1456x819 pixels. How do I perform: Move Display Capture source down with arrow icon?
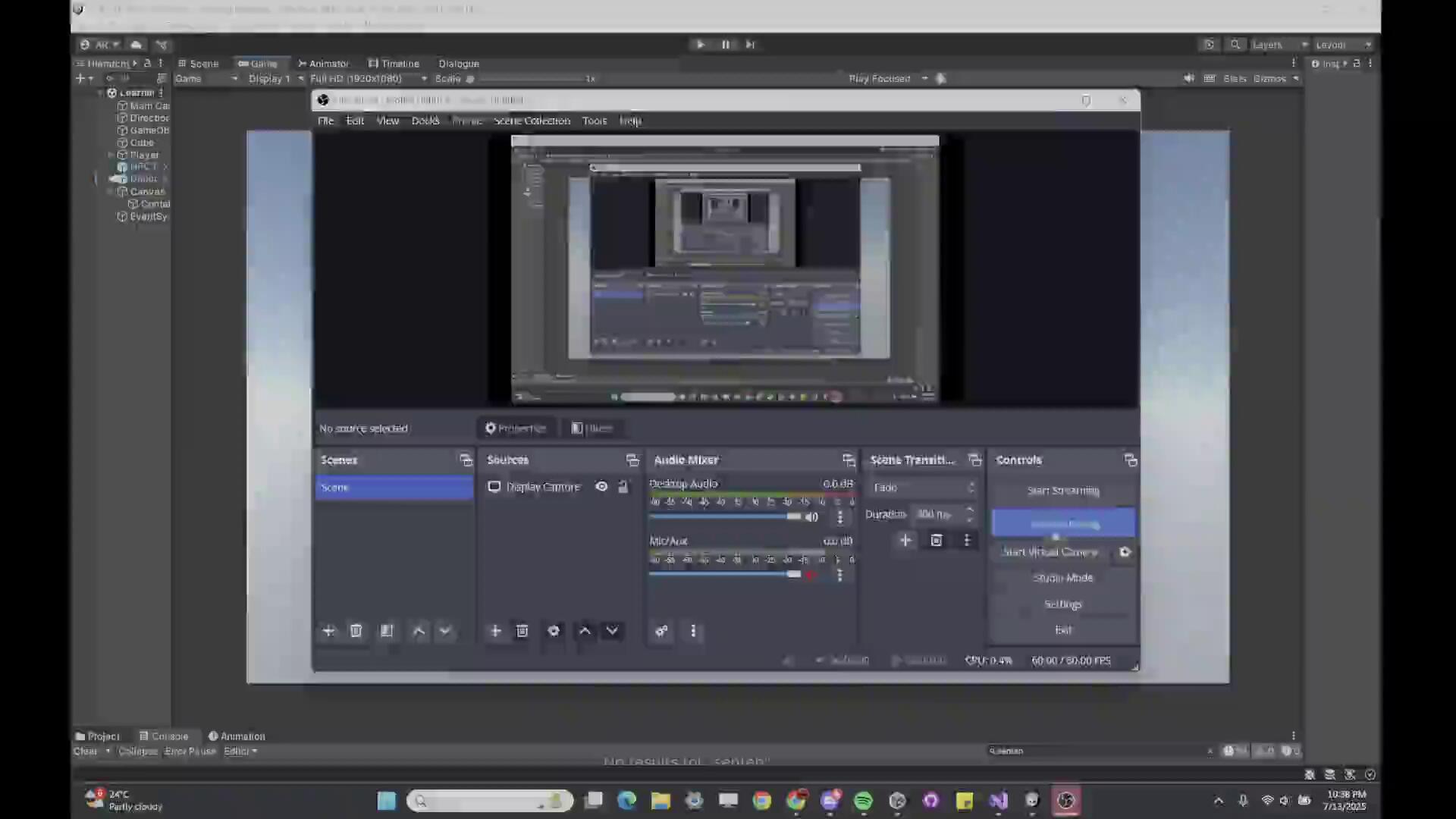pyautogui.click(x=612, y=630)
